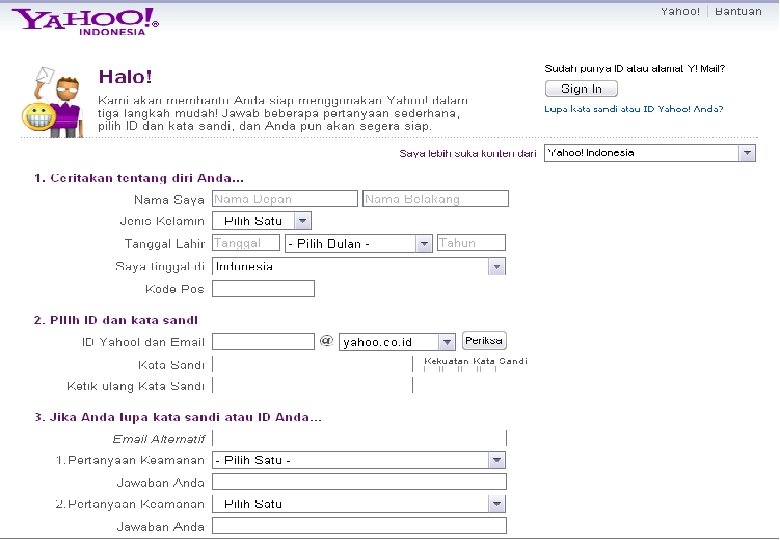Open the first Pertanyaan Keamanan dropdown
Viewport: 780px width, 540px height.
pyautogui.click(x=359, y=460)
